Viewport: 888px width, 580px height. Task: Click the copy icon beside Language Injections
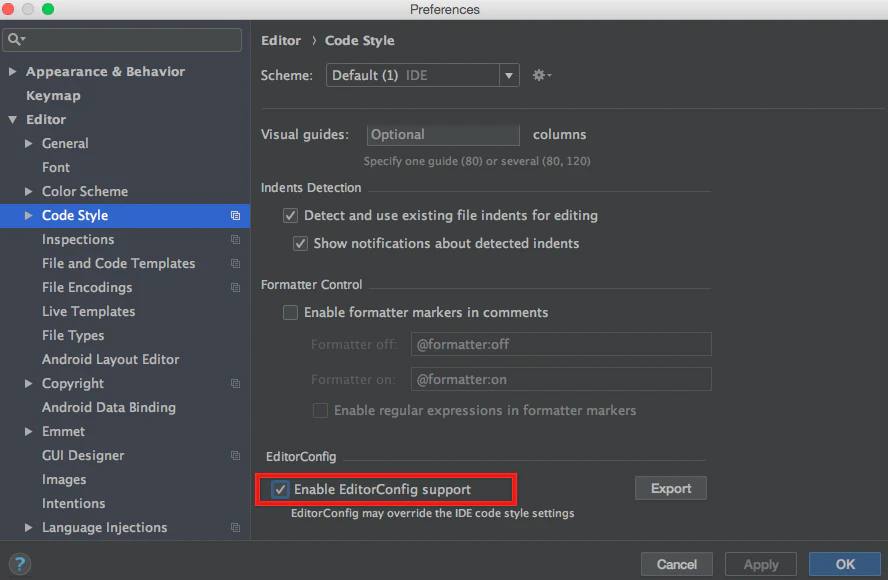pyautogui.click(x=235, y=527)
